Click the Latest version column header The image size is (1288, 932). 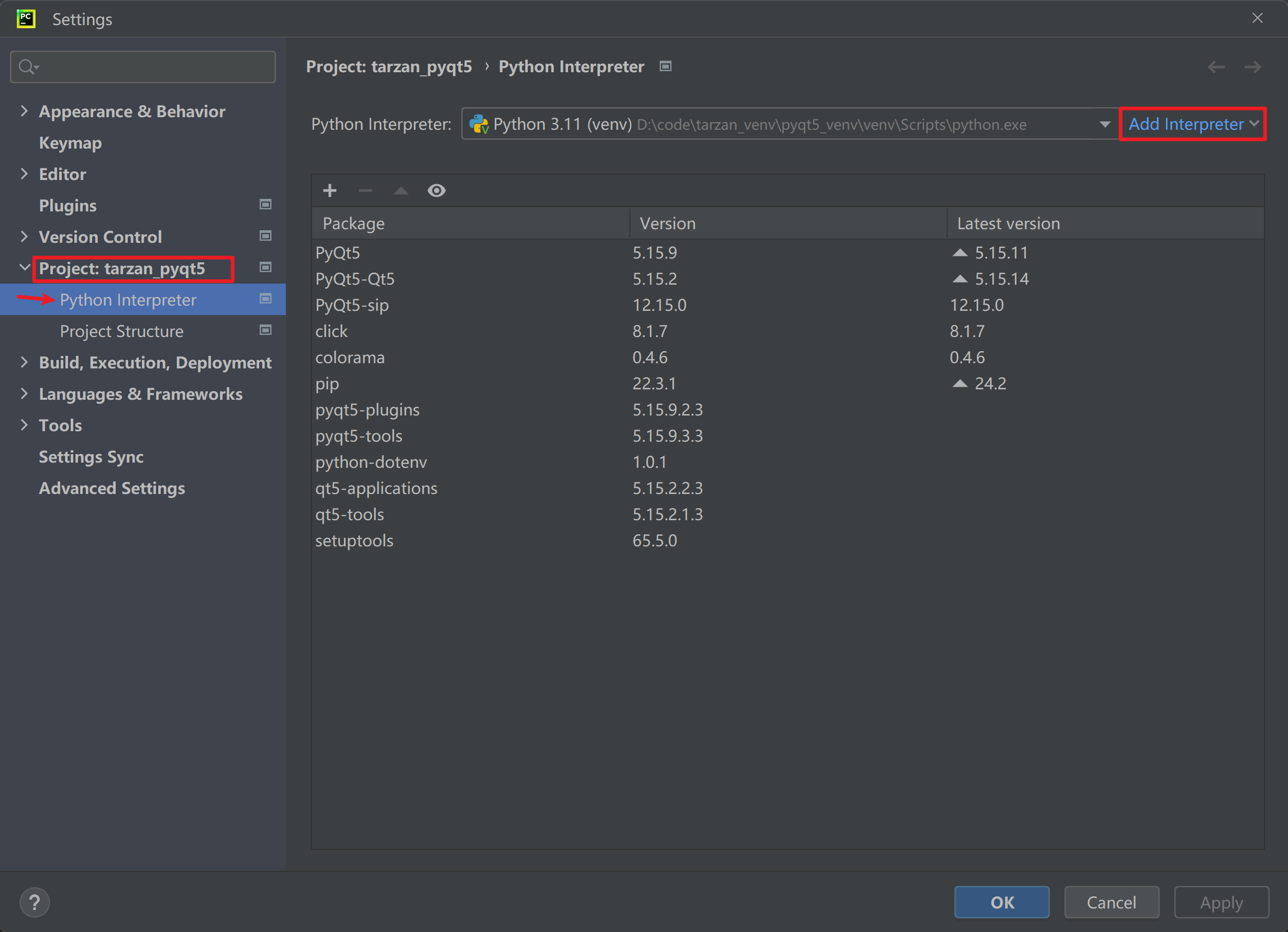click(x=1106, y=223)
